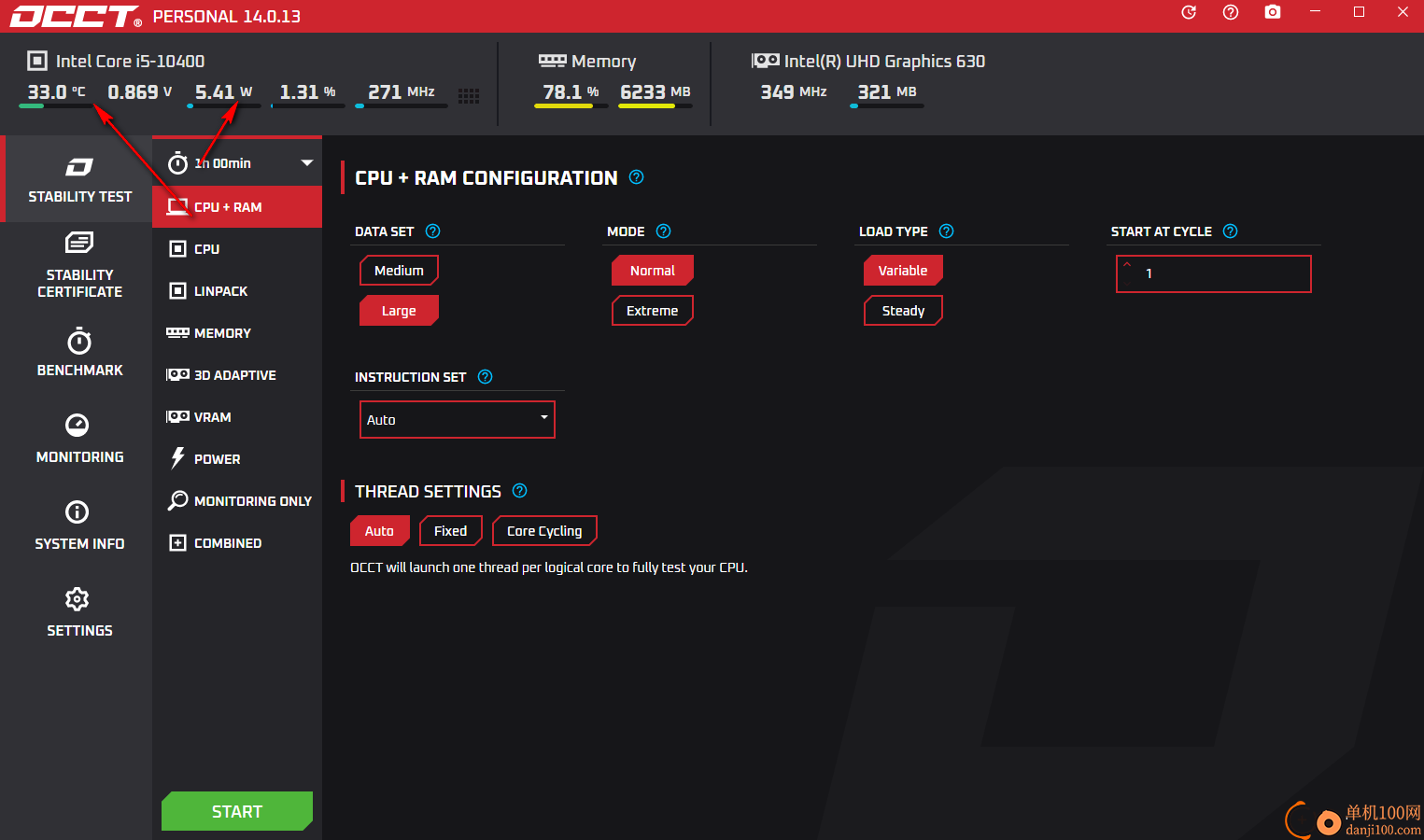
Task: Choose Normal mode
Action: (x=652, y=271)
